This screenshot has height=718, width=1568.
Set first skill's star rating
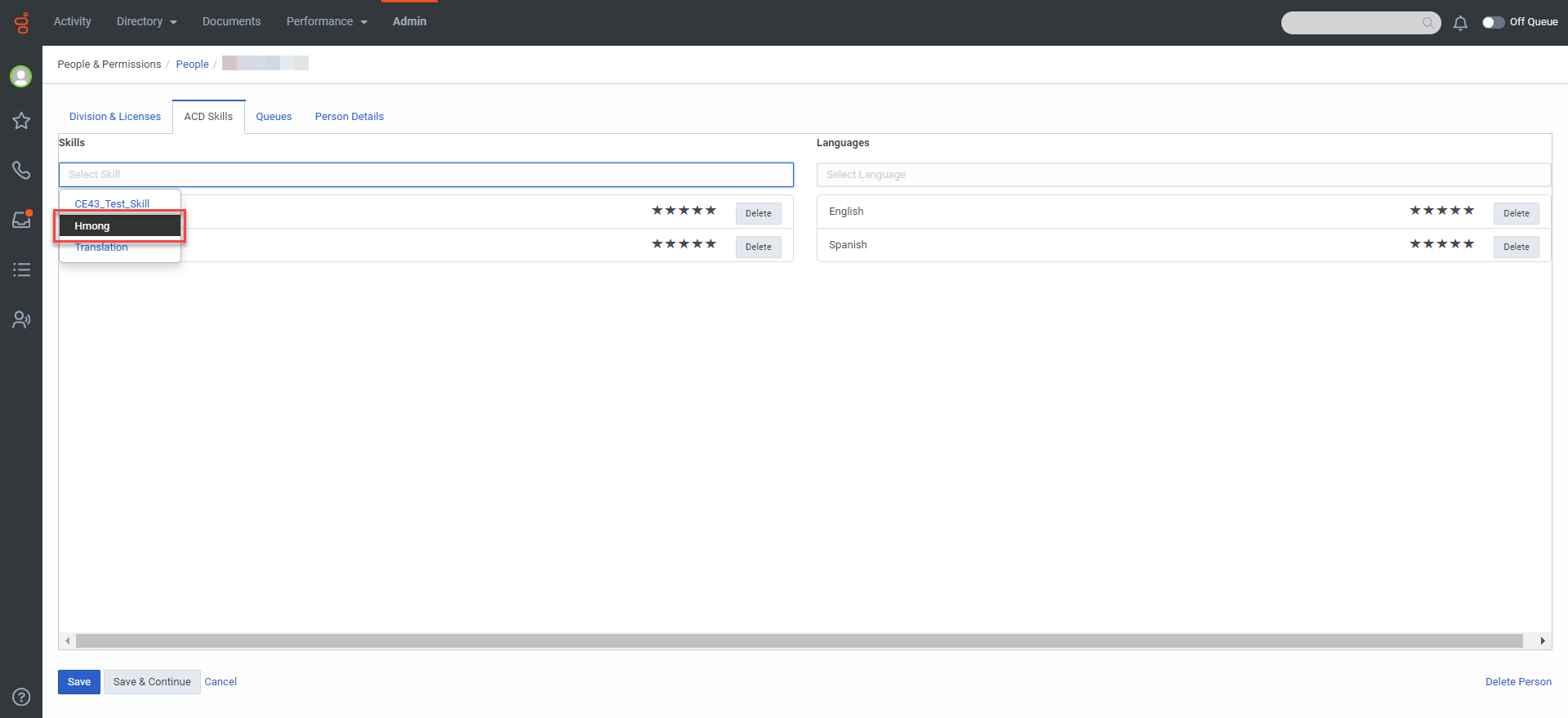[x=684, y=211]
